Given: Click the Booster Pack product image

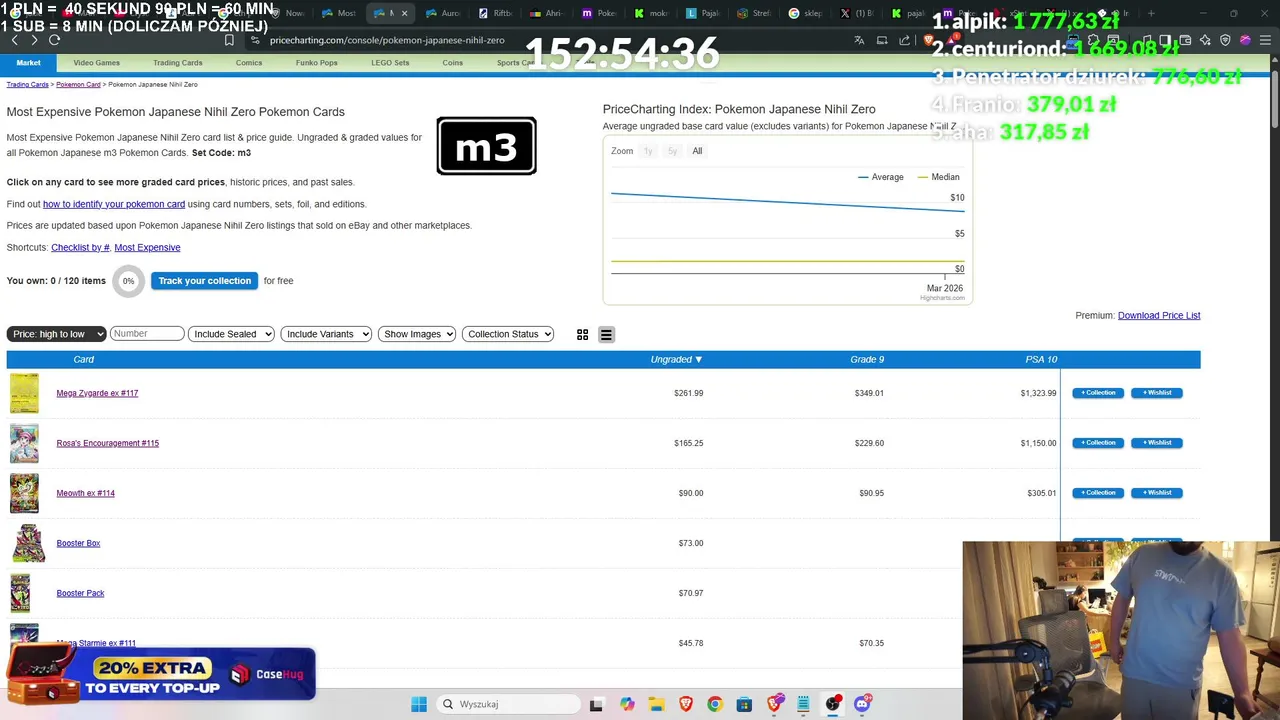Looking at the screenshot, I should (x=20, y=593).
